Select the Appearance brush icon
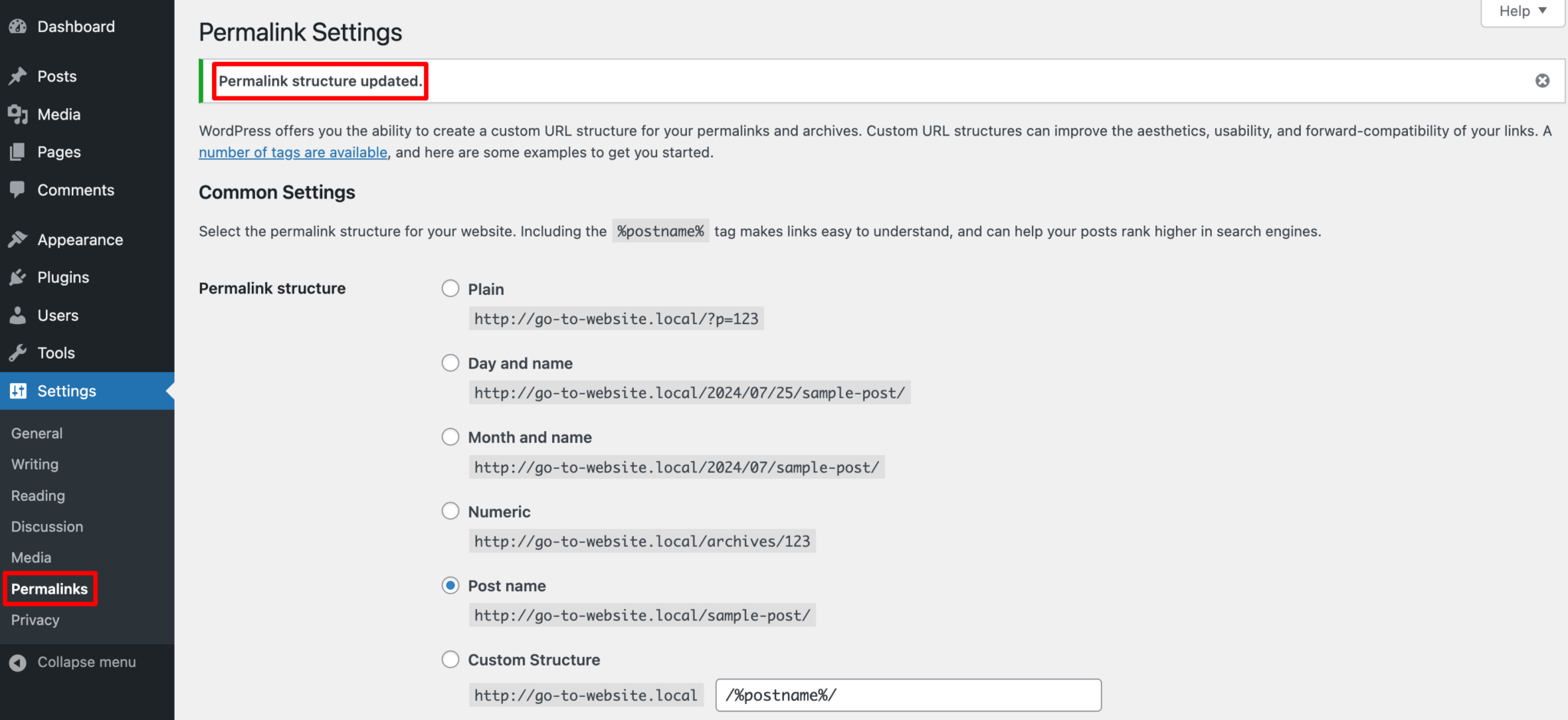The width and height of the screenshot is (1568, 720). (17, 239)
